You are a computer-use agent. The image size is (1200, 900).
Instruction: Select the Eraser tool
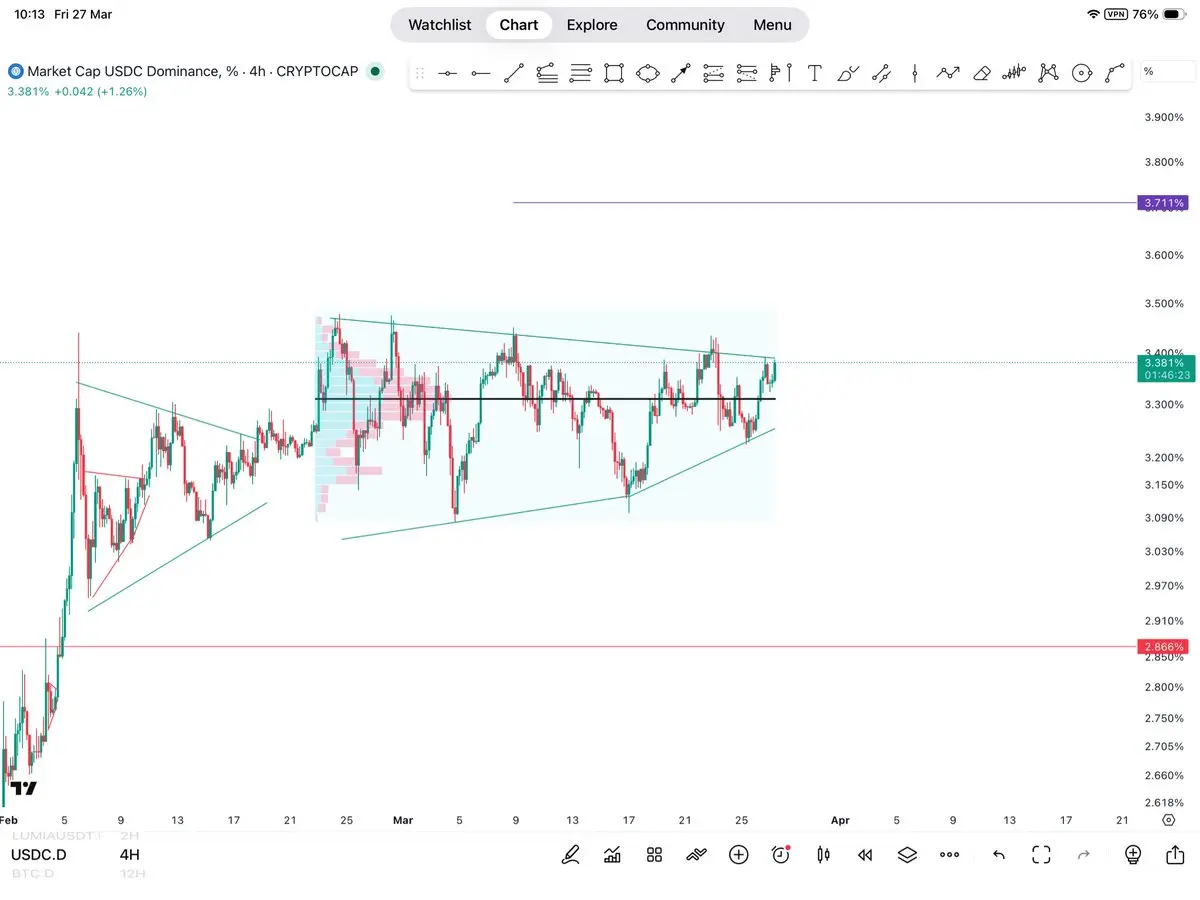pos(981,73)
